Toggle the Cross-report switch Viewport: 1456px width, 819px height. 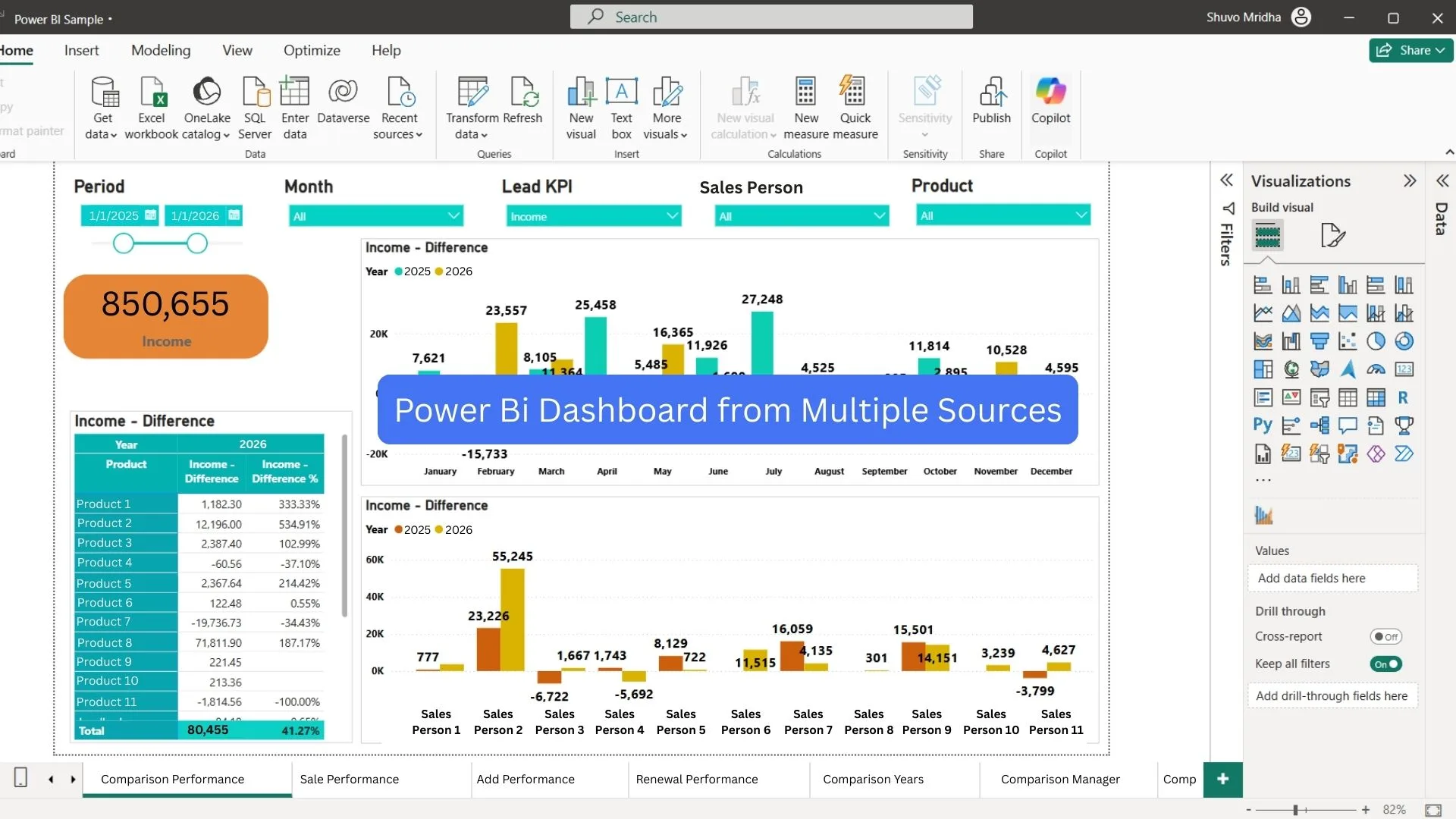pos(1385,637)
